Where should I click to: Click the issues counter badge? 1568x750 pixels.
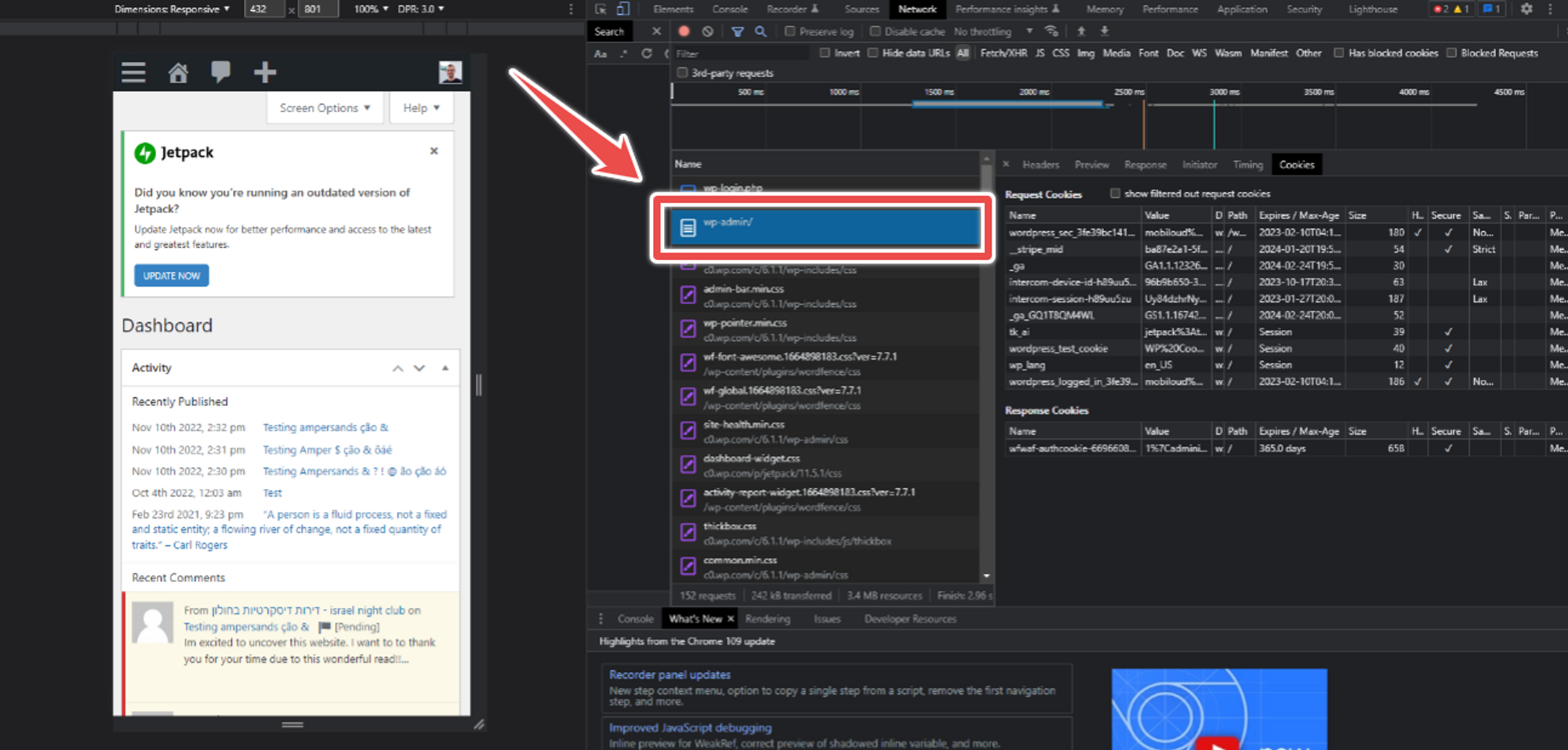coord(1492,9)
